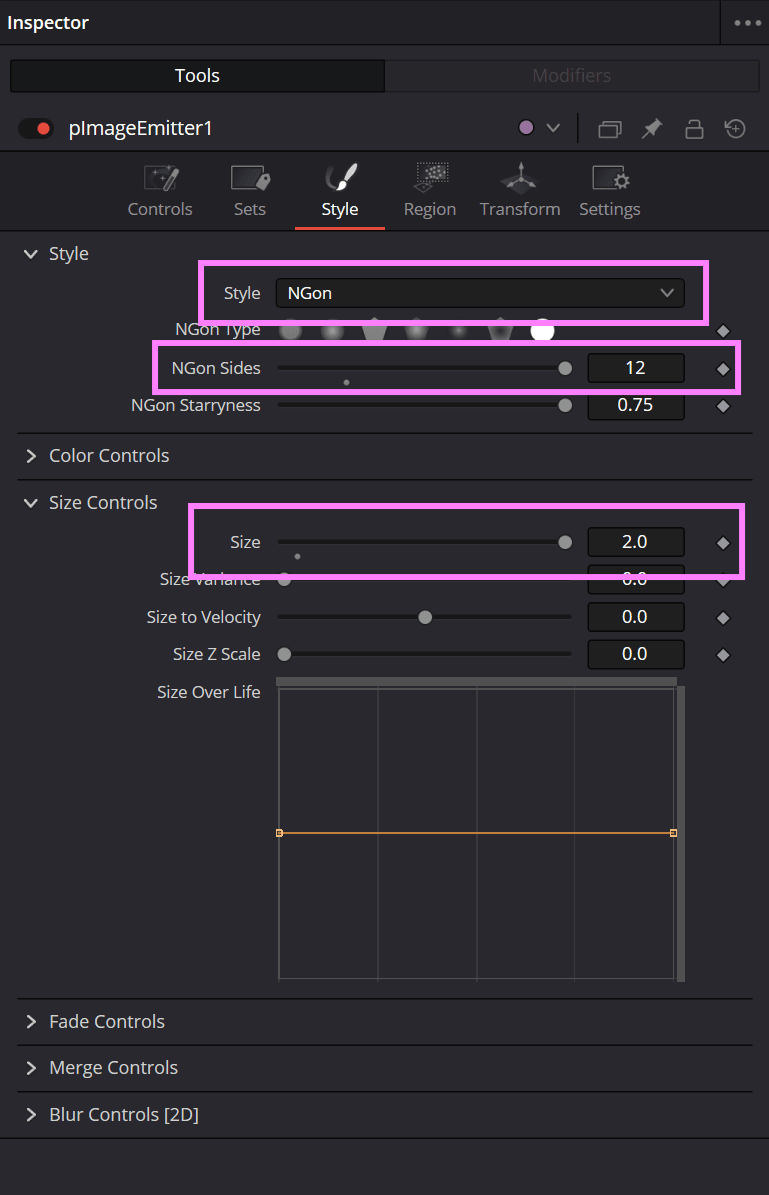Click the NGon Starryness value field
This screenshot has height=1195, width=769.
click(x=636, y=405)
